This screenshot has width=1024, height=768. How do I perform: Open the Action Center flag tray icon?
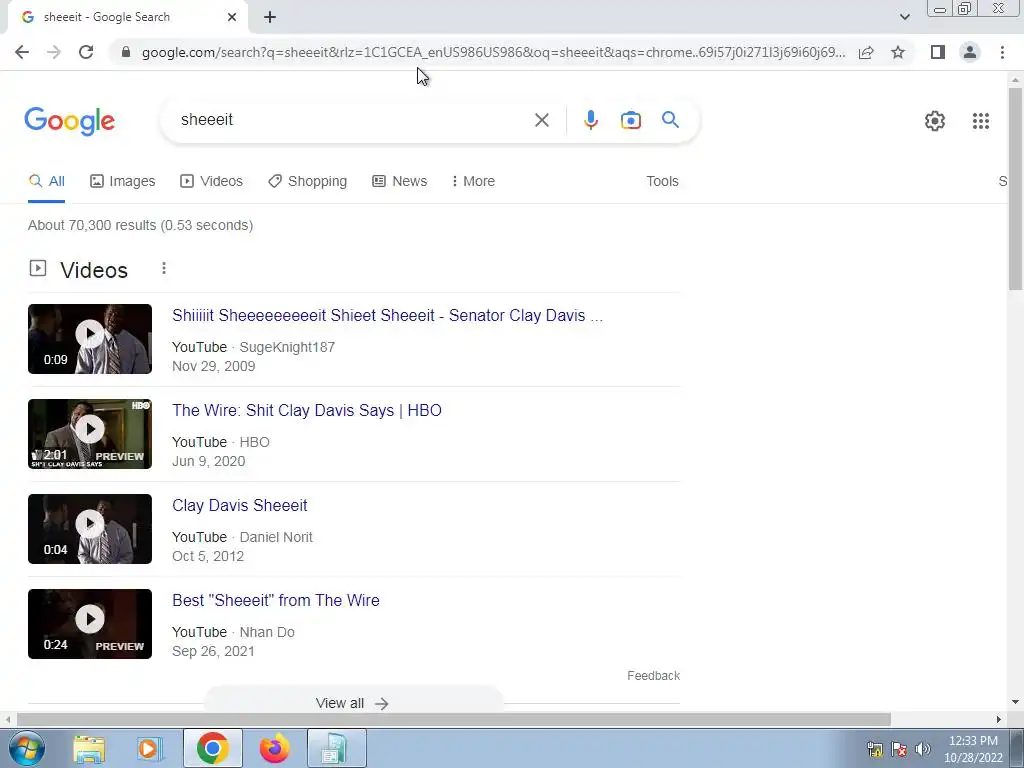point(899,749)
